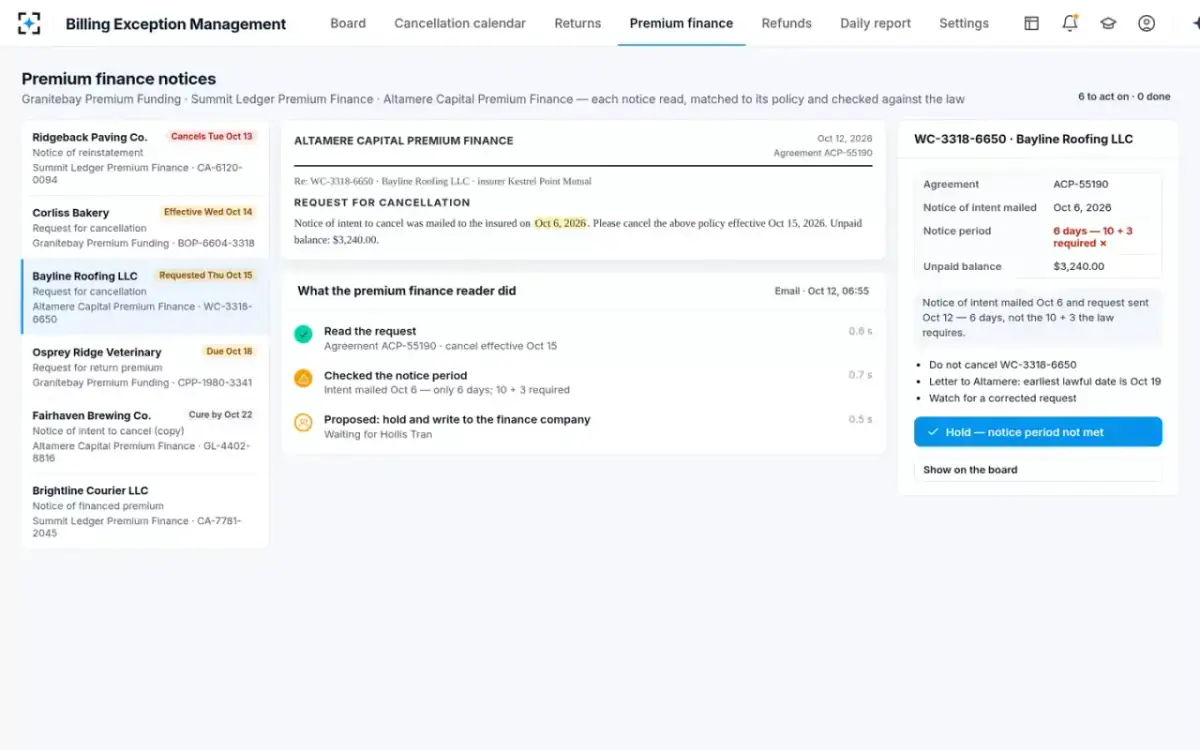Click the highlighted Oct 6, 2026 date in letter
This screenshot has width=1200, height=750.
tap(560, 223)
